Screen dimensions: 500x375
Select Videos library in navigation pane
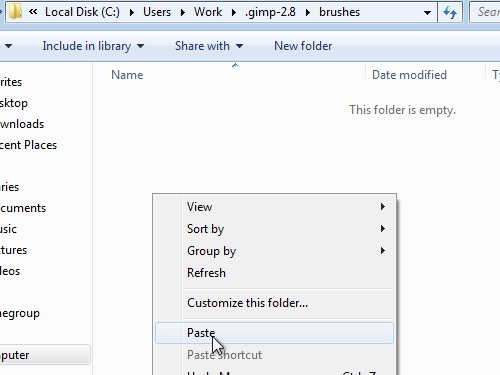[10, 271]
